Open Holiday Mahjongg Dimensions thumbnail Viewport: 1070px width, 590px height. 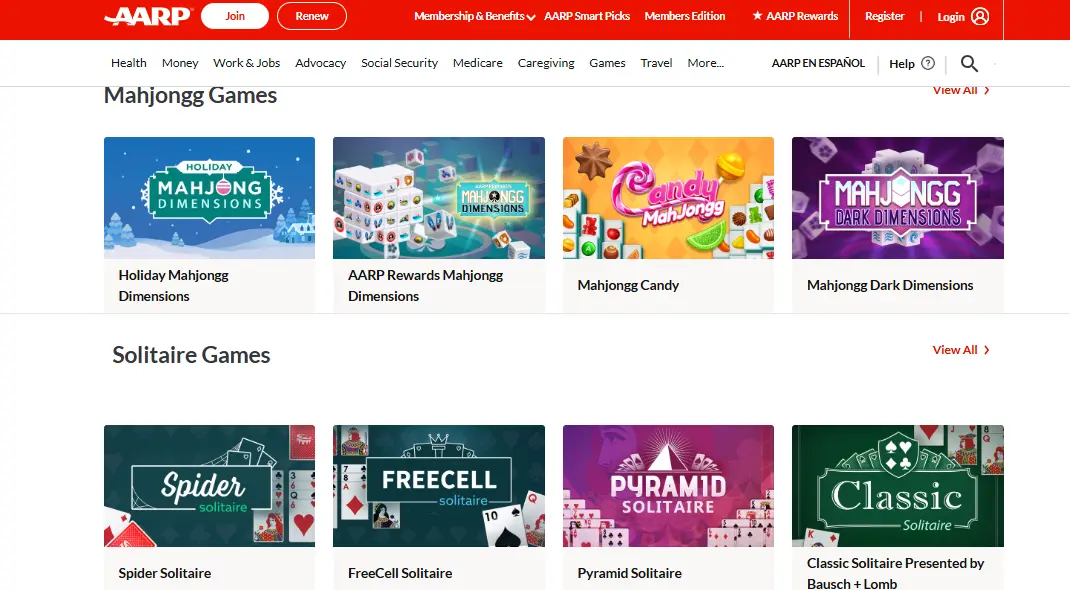209,198
